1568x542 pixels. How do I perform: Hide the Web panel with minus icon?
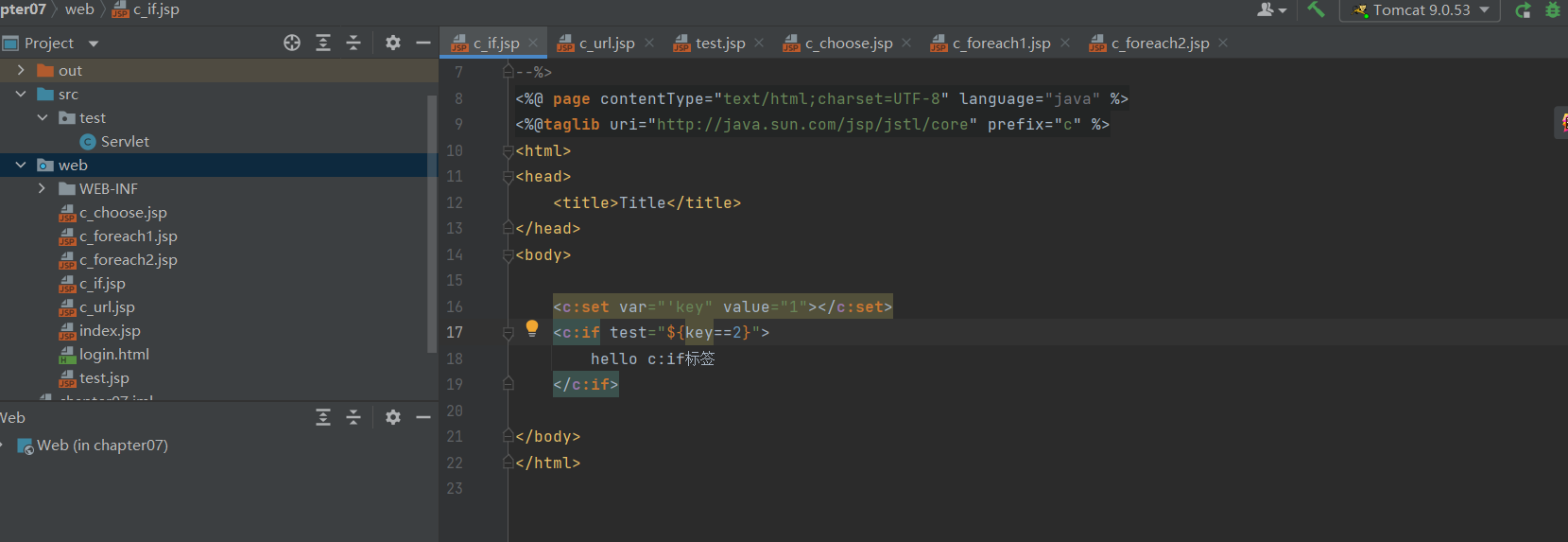pos(423,417)
